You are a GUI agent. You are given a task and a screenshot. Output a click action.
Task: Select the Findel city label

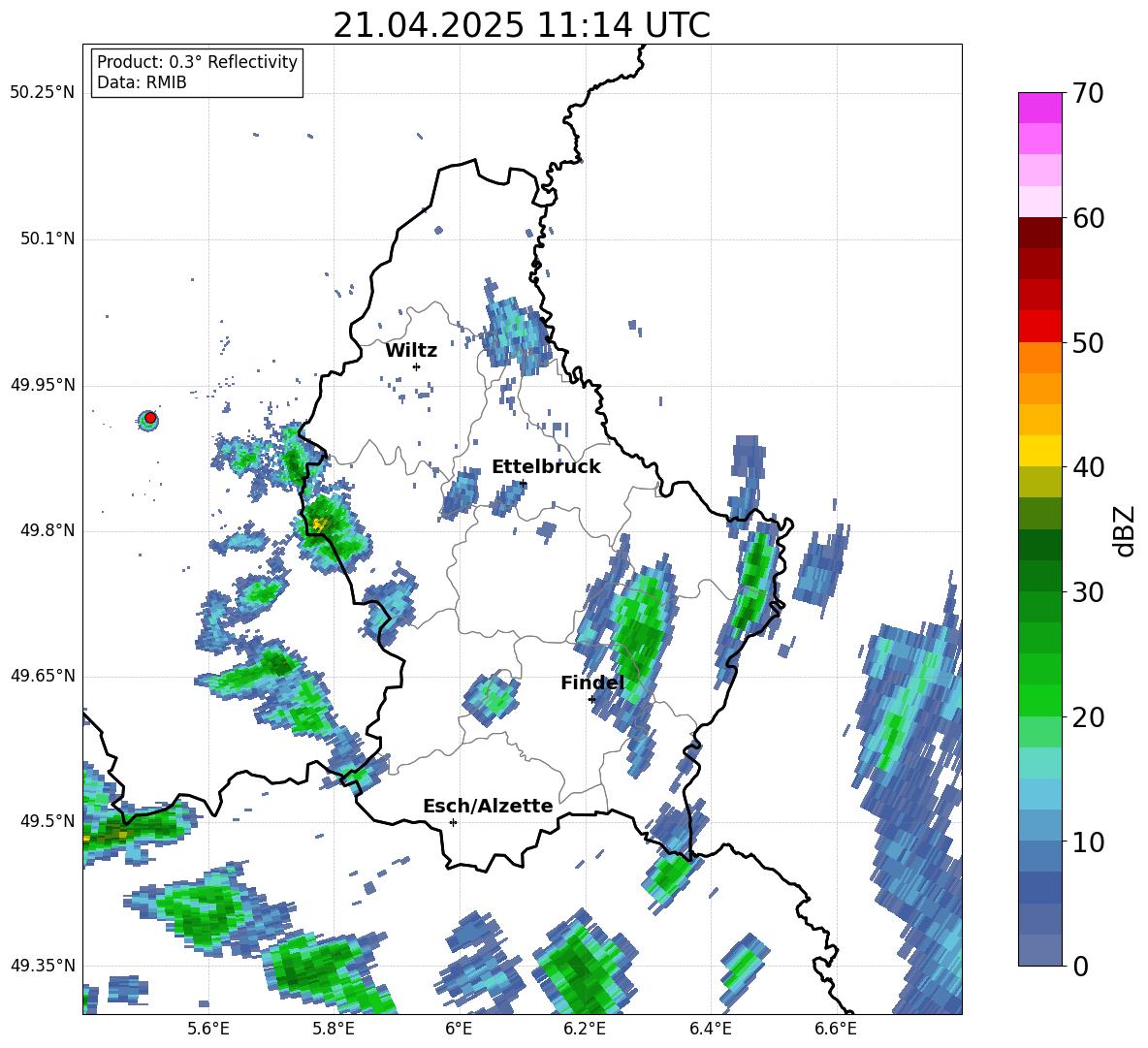click(x=592, y=683)
